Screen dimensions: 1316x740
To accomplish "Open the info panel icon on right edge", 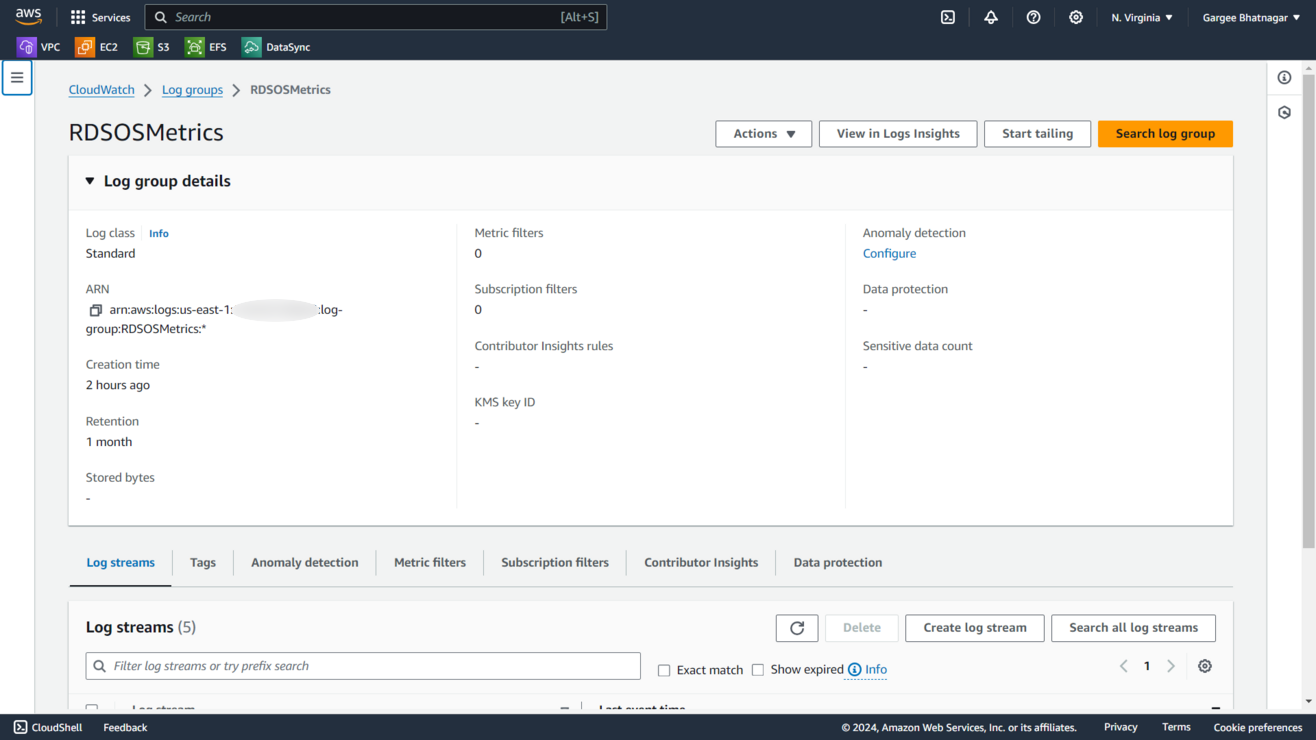I will 1285,78.
